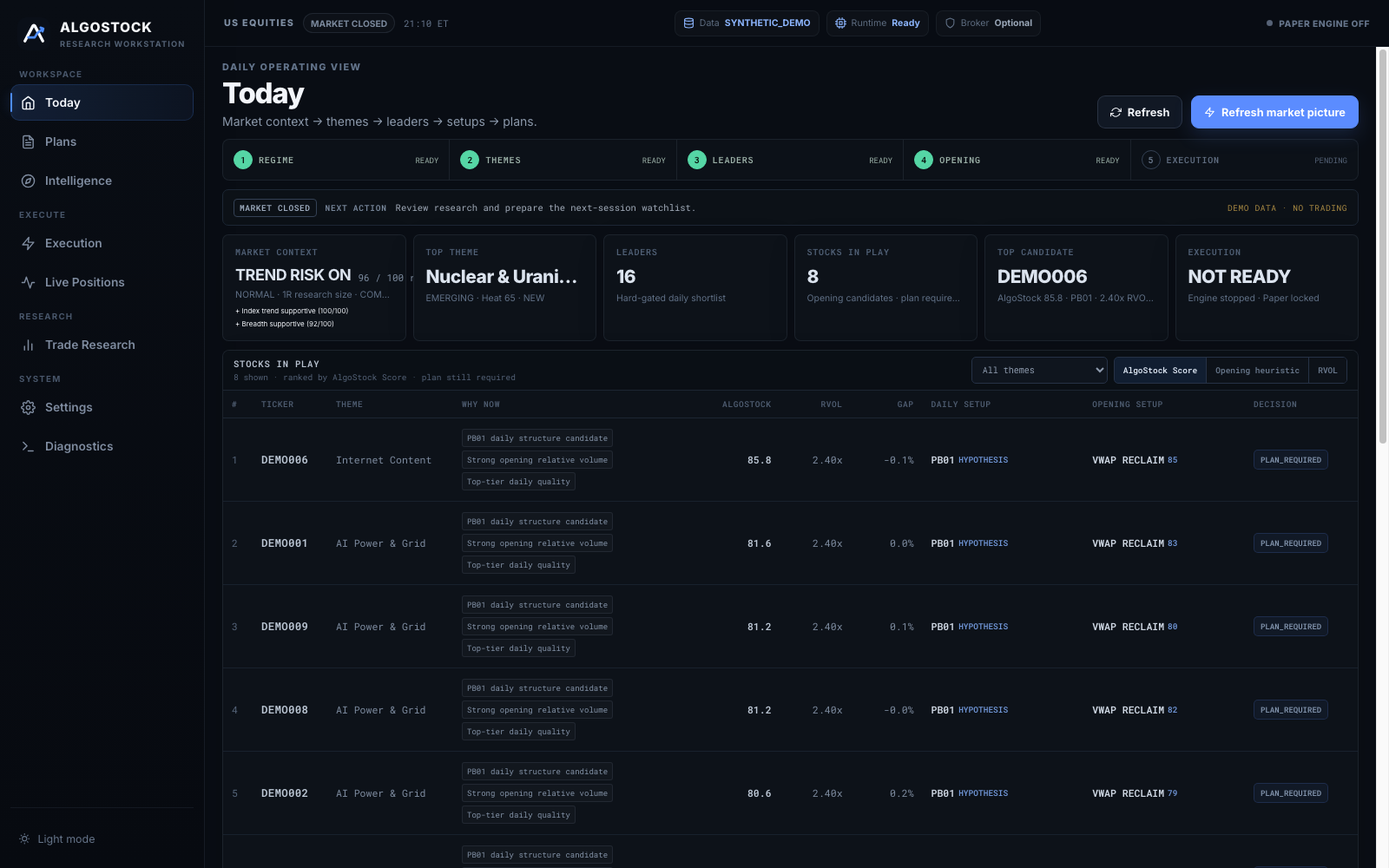Click the bolt icon on Refresh market picture
This screenshot has height=868, width=1389.
(x=1209, y=113)
